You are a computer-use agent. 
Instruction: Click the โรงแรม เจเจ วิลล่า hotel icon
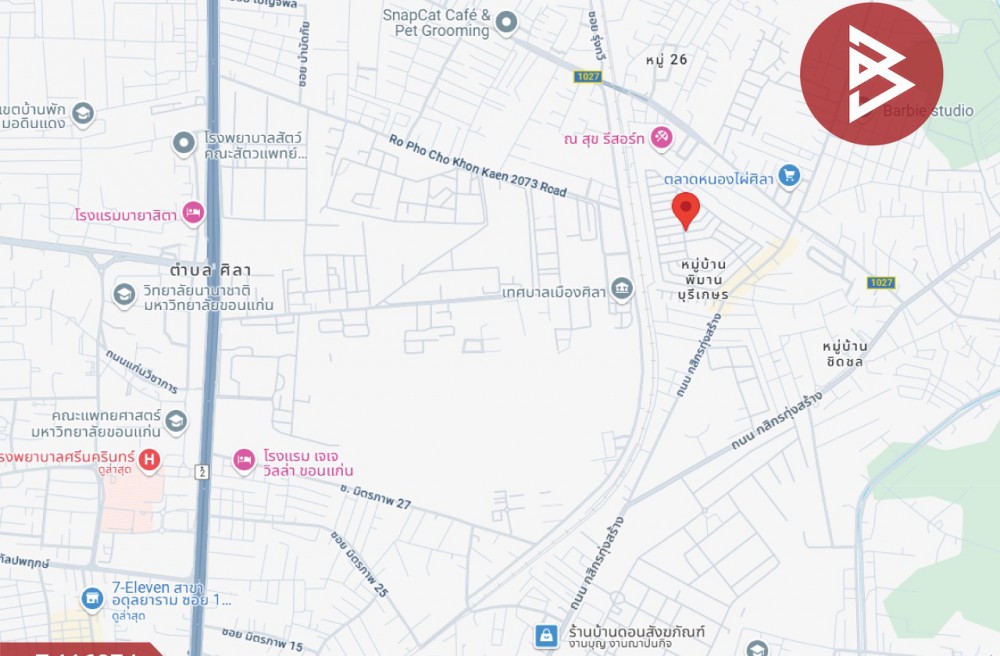[x=243, y=460]
